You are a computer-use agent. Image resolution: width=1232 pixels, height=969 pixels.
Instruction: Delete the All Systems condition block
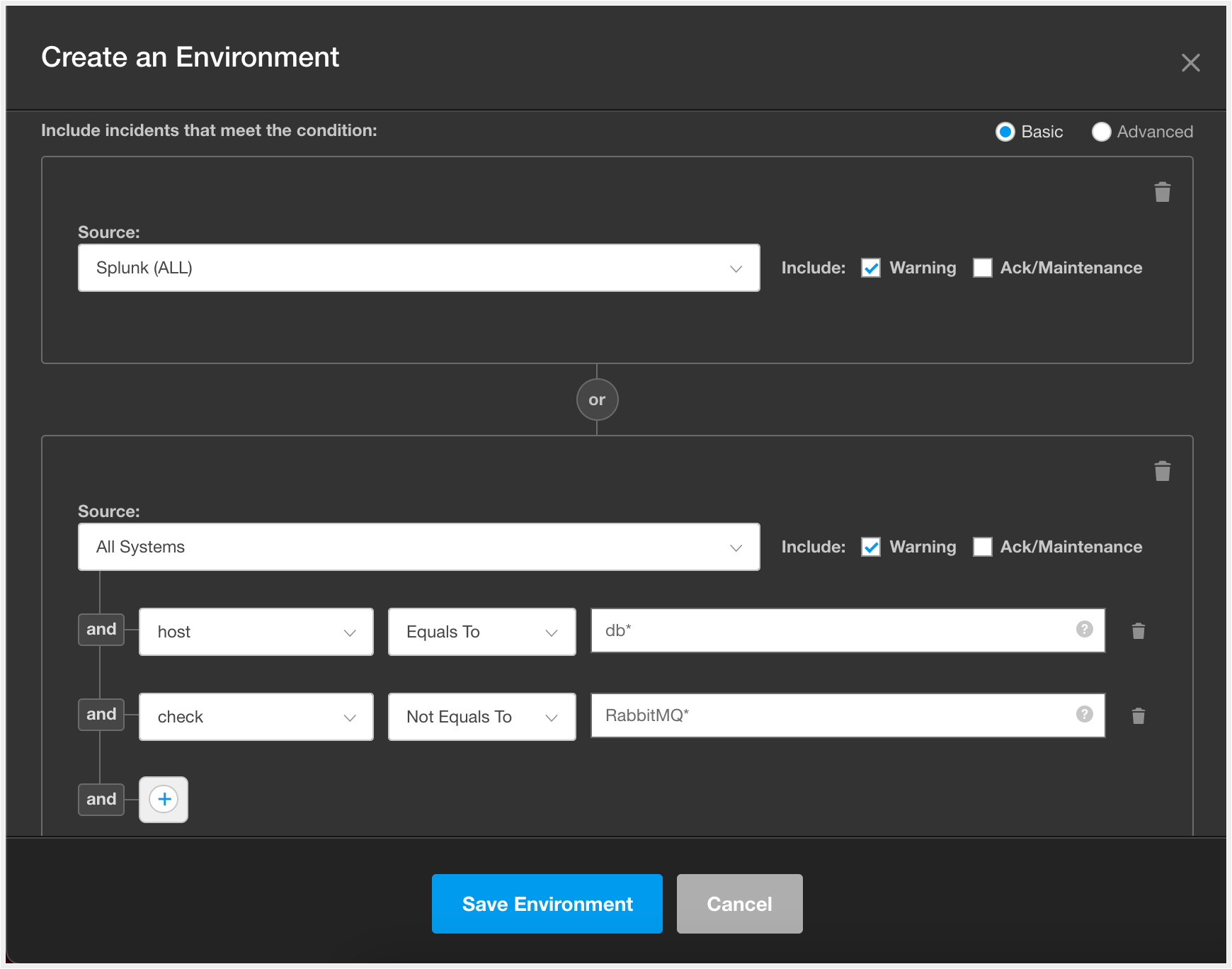(1162, 470)
